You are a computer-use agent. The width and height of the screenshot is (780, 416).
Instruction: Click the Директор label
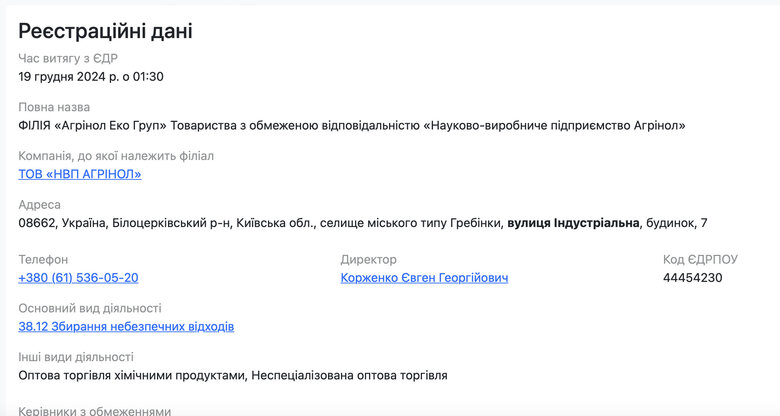pos(368,259)
